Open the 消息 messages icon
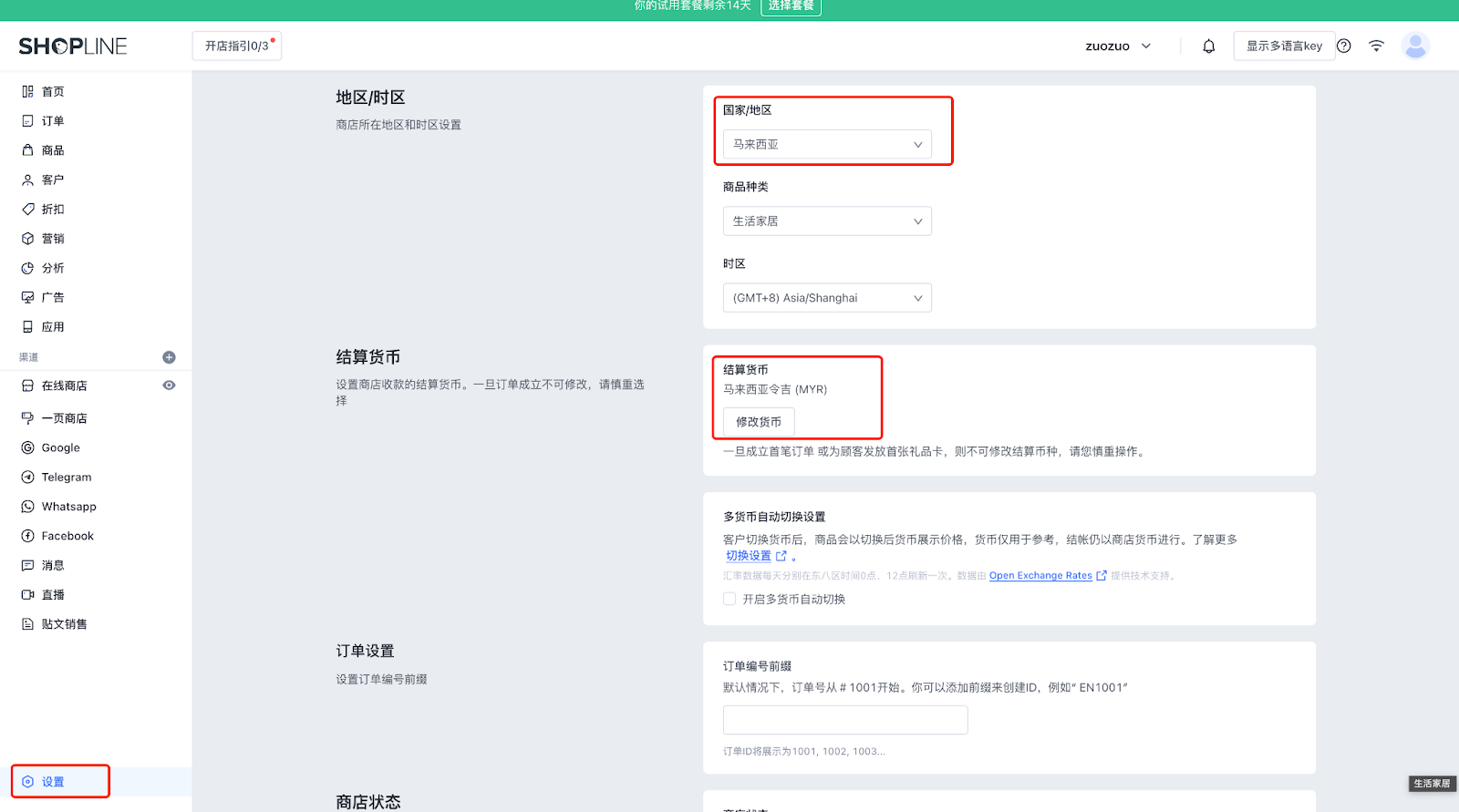The width and height of the screenshot is (1459, 812). [28, 565]
